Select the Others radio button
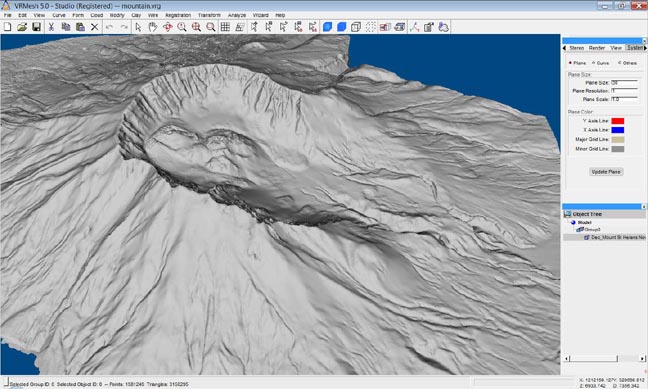This screenshot has width=648, height=389. 619,63
